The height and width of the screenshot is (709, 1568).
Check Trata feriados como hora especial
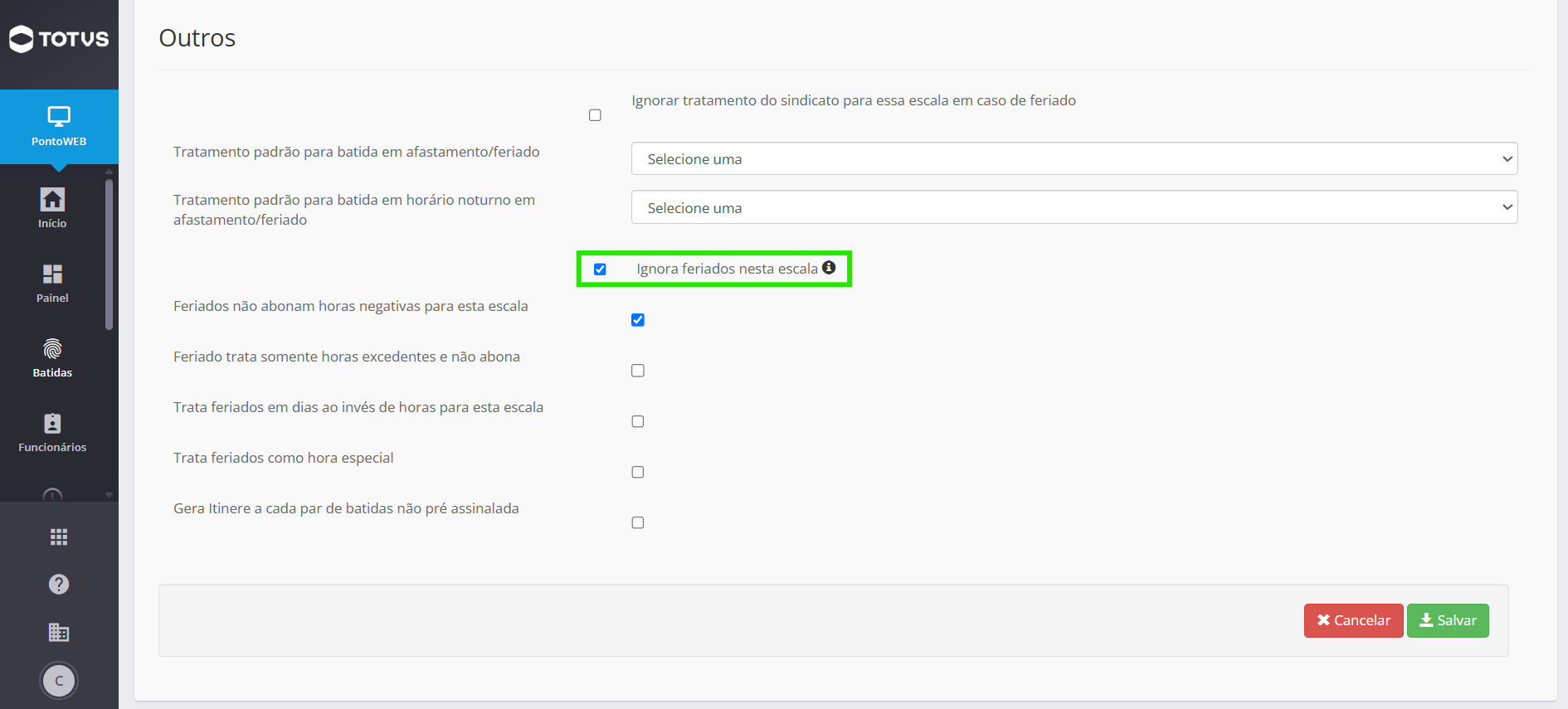[638, 472]
